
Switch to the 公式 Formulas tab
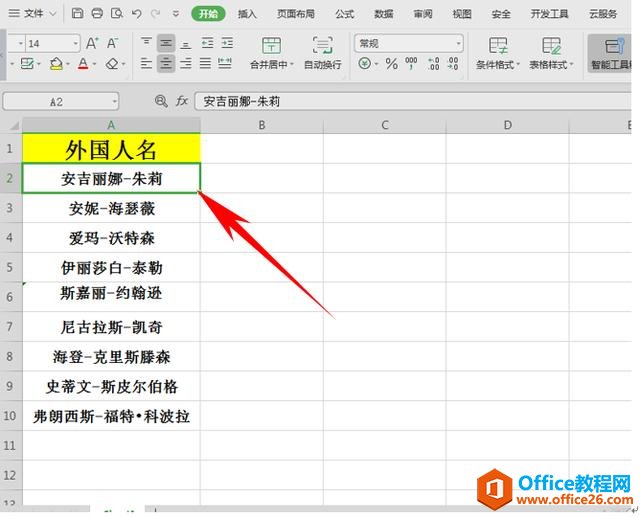pos(344,14)
